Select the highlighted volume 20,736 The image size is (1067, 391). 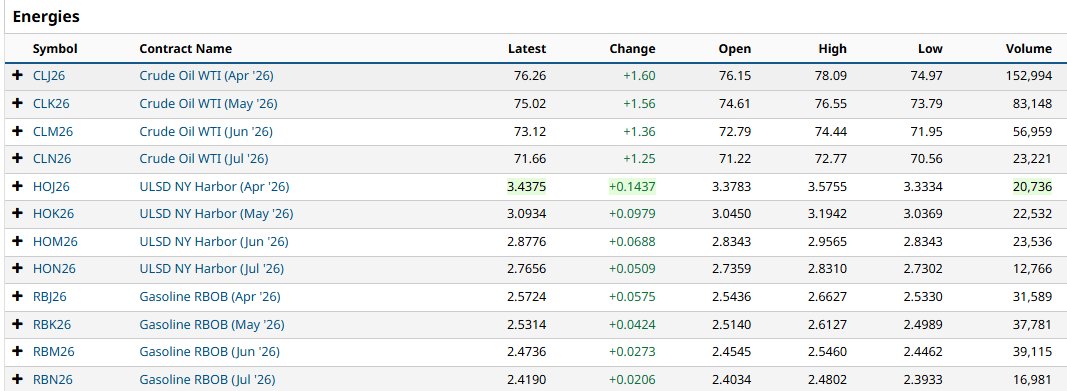click(x=1032, y=186)
